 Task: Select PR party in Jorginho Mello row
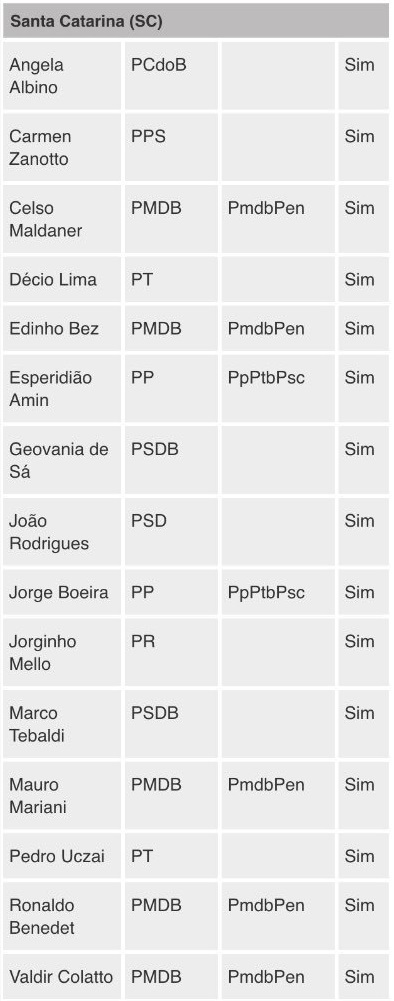tap(143, 642)
